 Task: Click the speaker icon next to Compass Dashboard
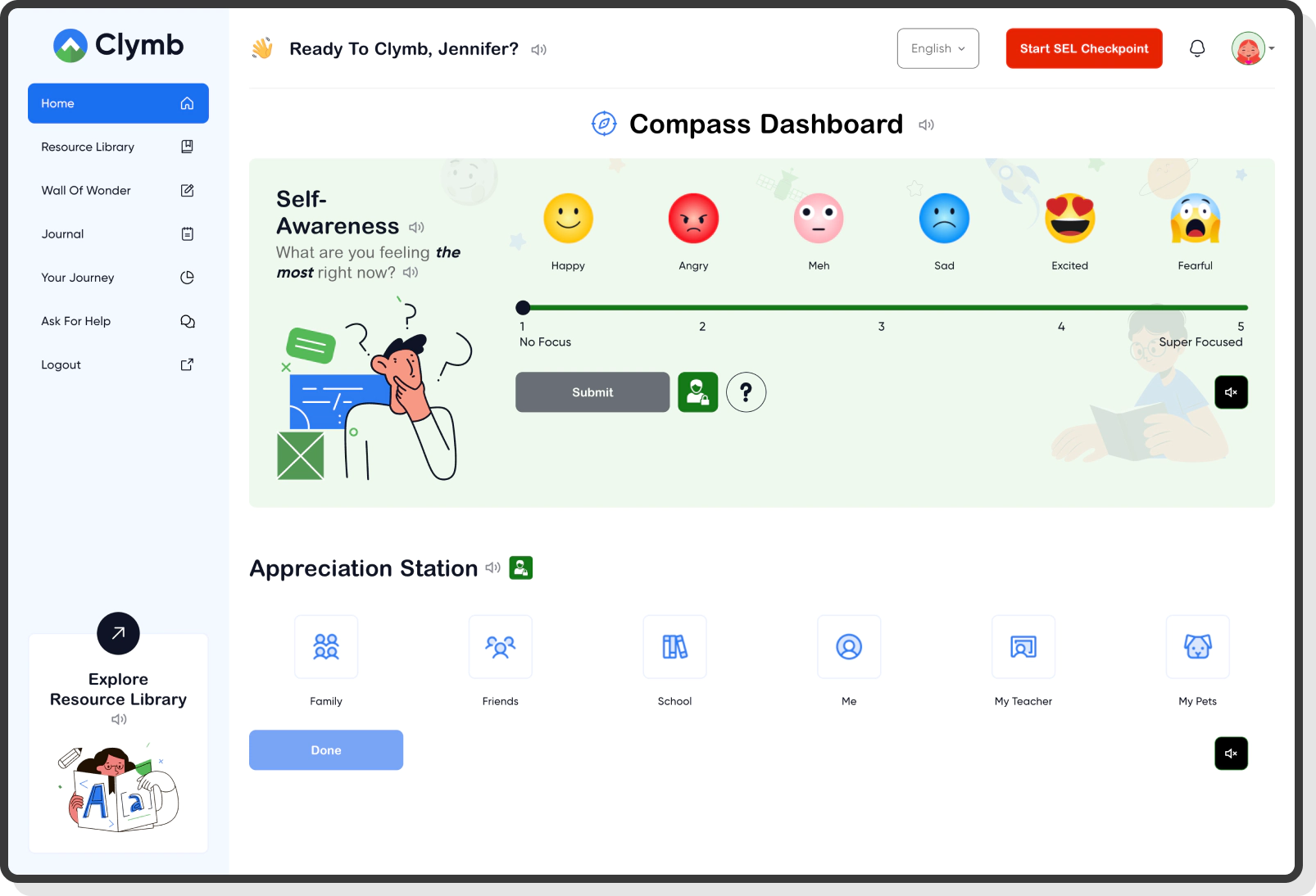927,124
